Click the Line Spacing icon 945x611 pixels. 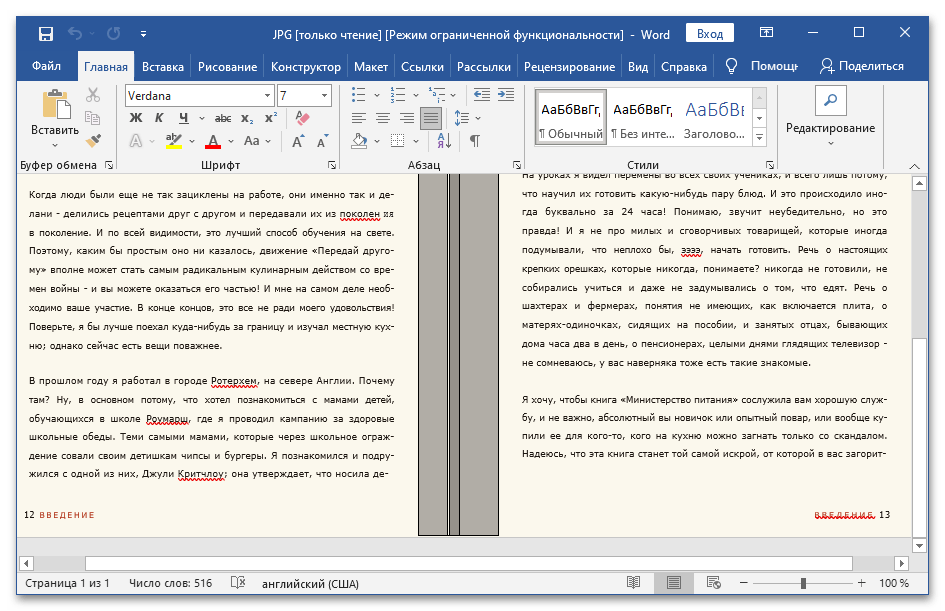pyautogui.click(x=461, y=118)
